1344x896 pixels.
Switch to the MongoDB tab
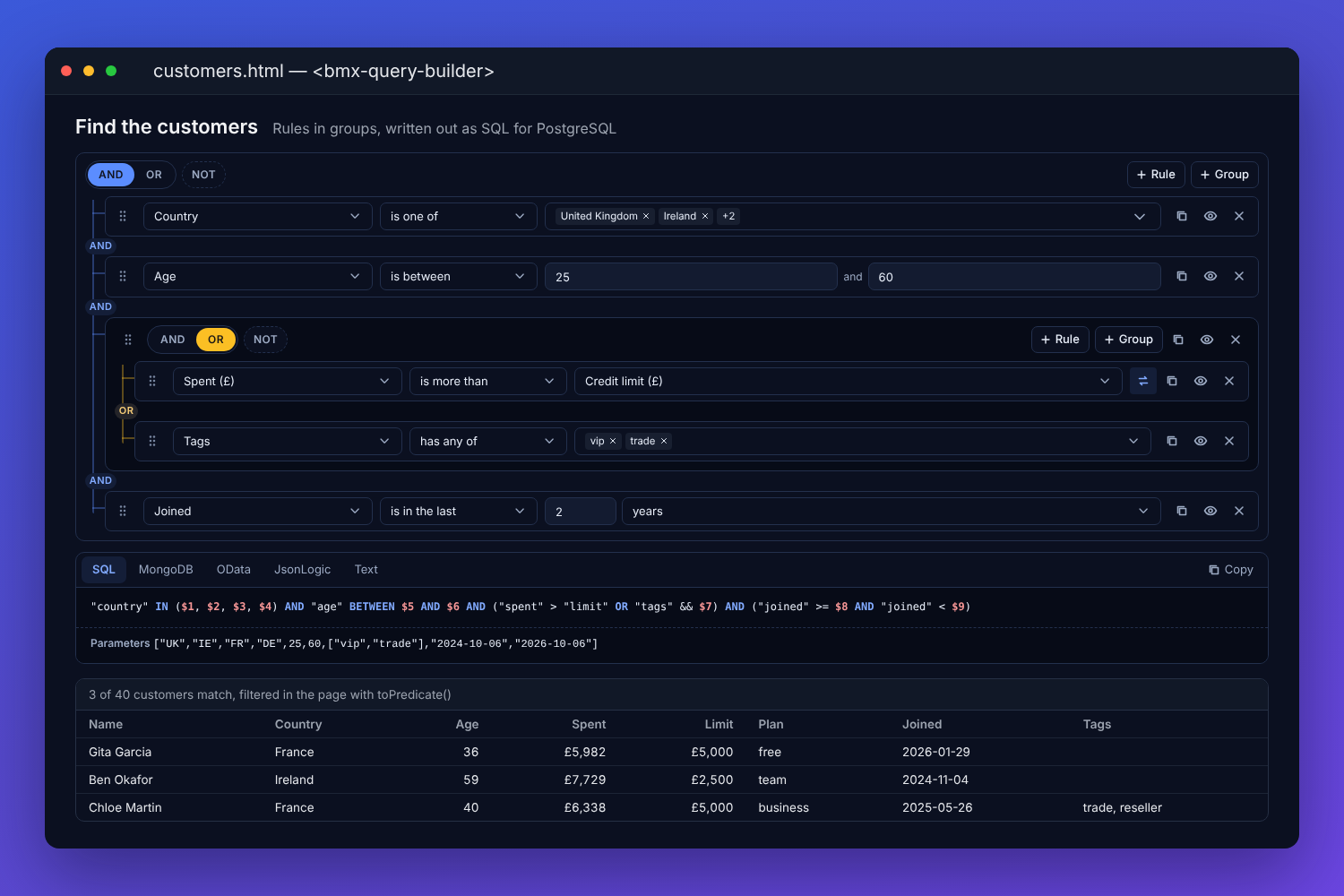click(166, 570)
